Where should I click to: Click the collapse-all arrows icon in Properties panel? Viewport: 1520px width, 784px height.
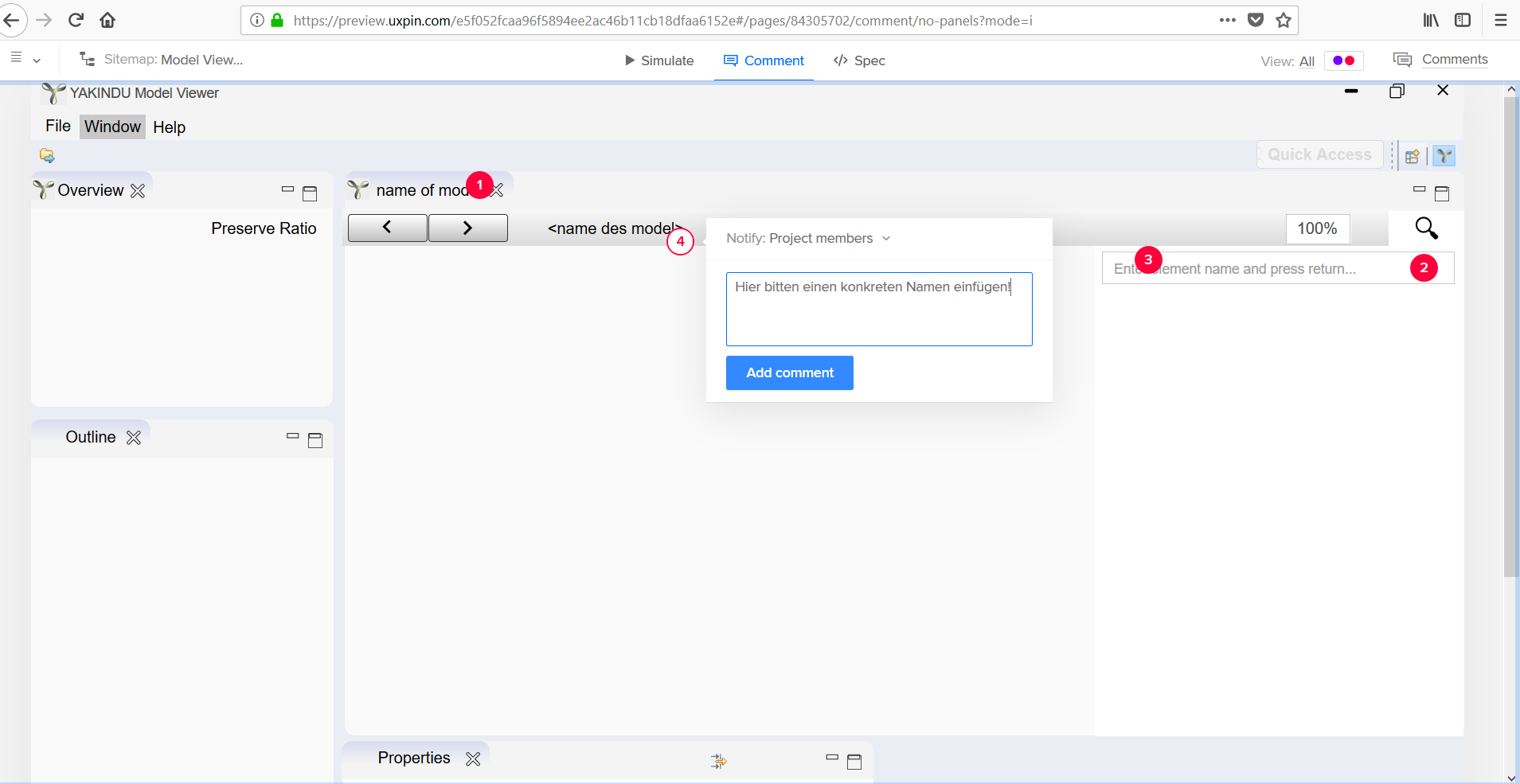pos(717,761)
